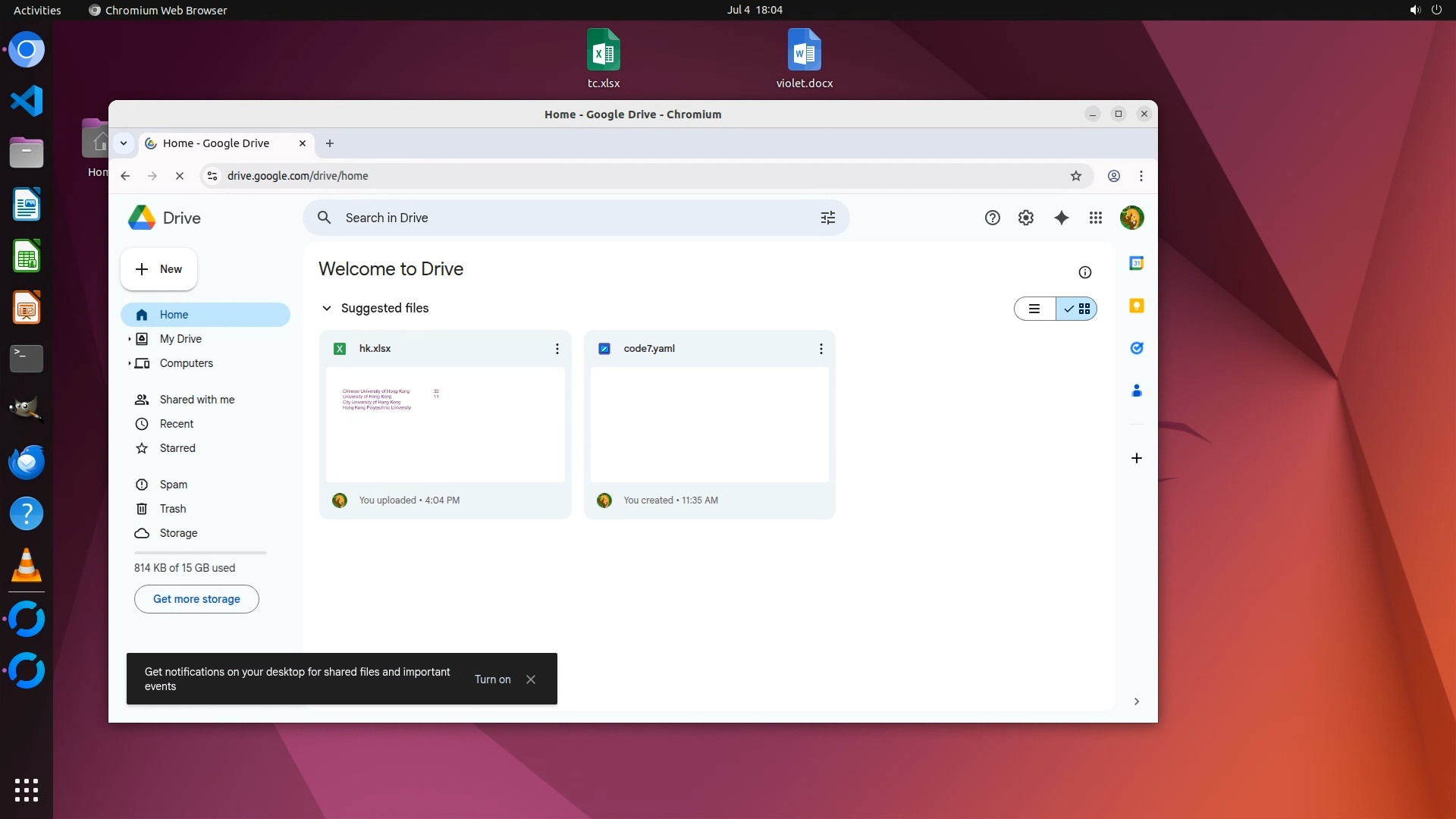
Task: Open Google Tasks in side panel
Action: click(1136, 348)
